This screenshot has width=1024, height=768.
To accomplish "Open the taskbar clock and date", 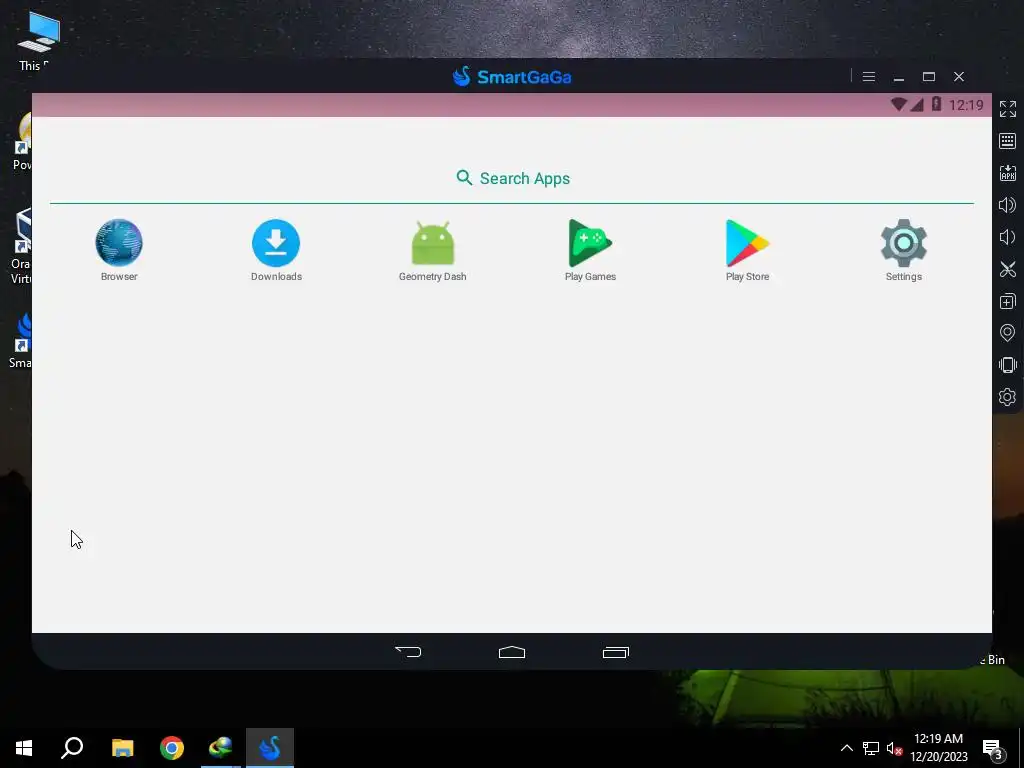I will (x=938, y=748).
